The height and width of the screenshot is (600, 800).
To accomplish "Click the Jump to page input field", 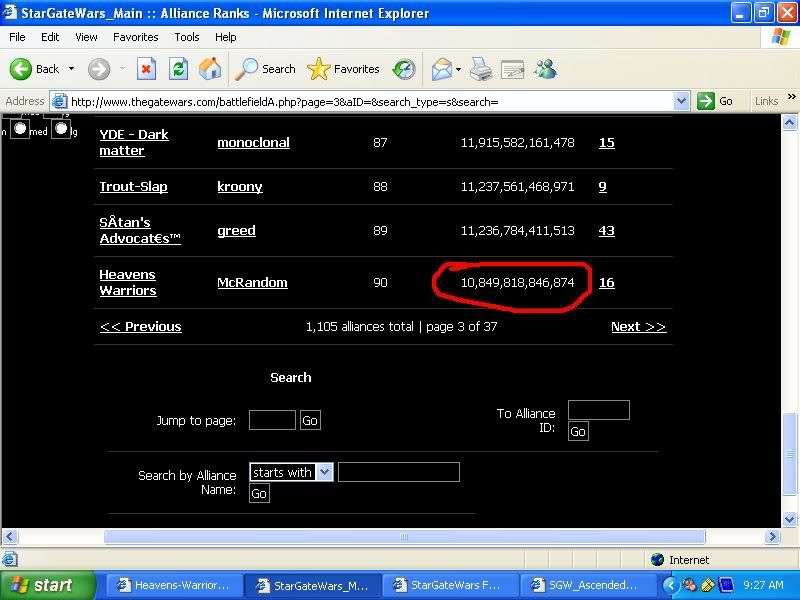I will pos(272,420).
